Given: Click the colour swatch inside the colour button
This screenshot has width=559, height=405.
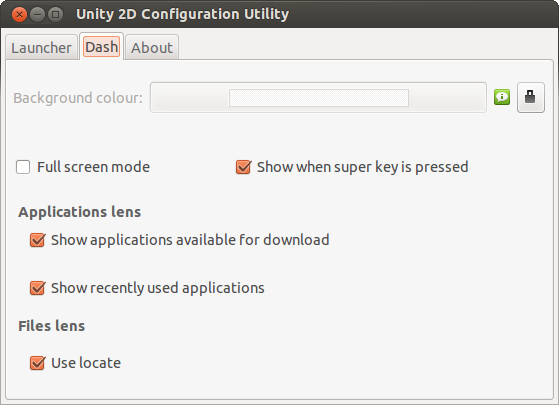Looking at the screenshot, I should tap(319, 98).
